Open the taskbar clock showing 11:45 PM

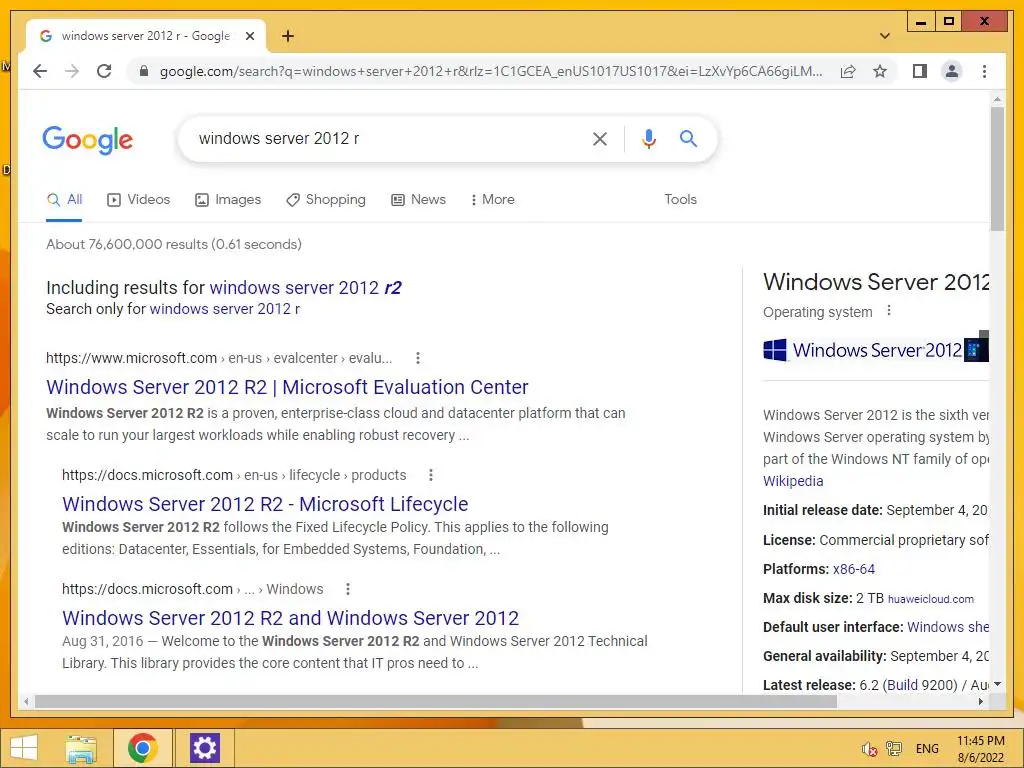pos(980,749)
